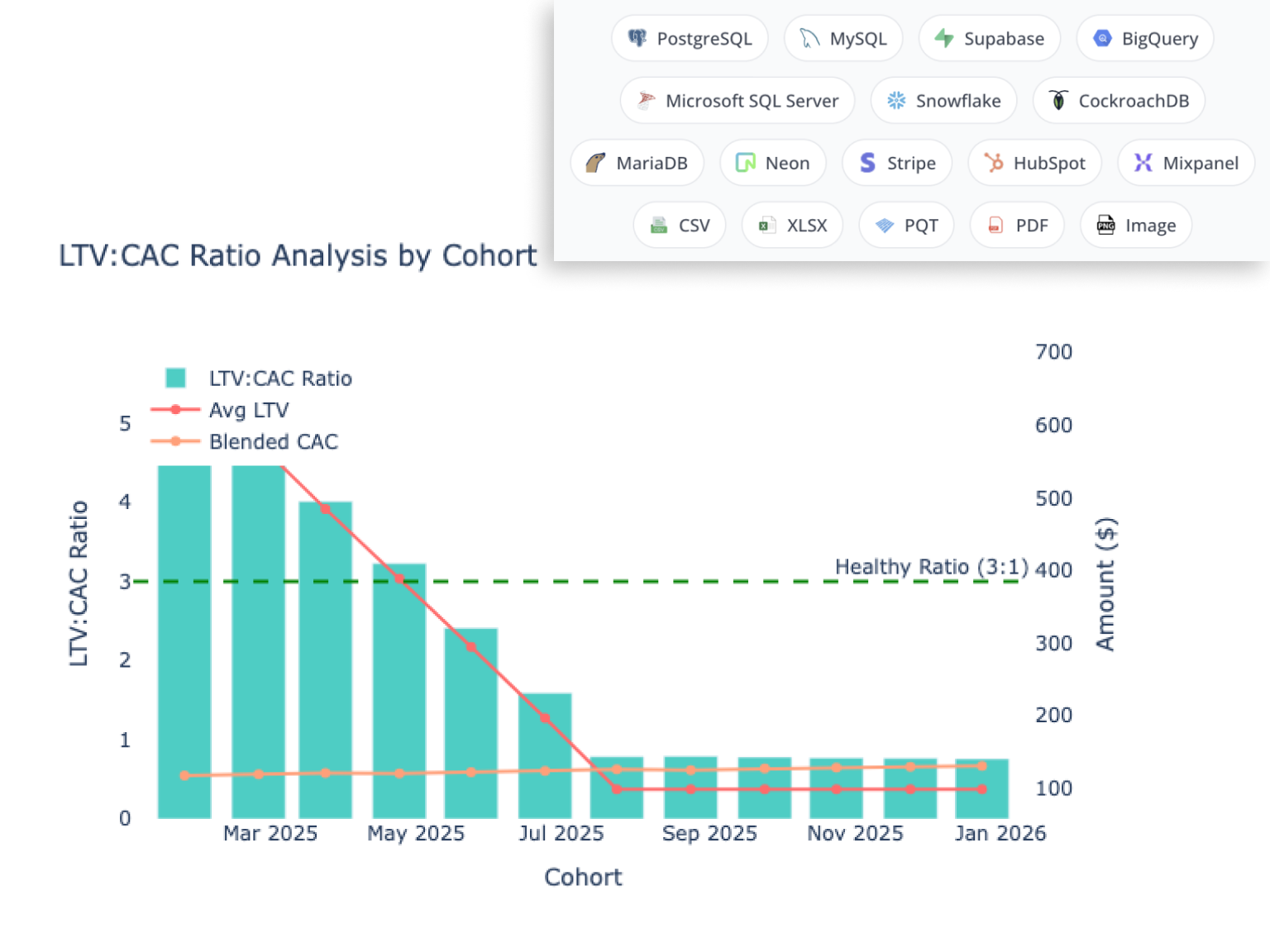Screen dimensions: 1270x952
Task: Click the MySQL dolphin icon
Action: pyautogui.click(x=809, y=38)
